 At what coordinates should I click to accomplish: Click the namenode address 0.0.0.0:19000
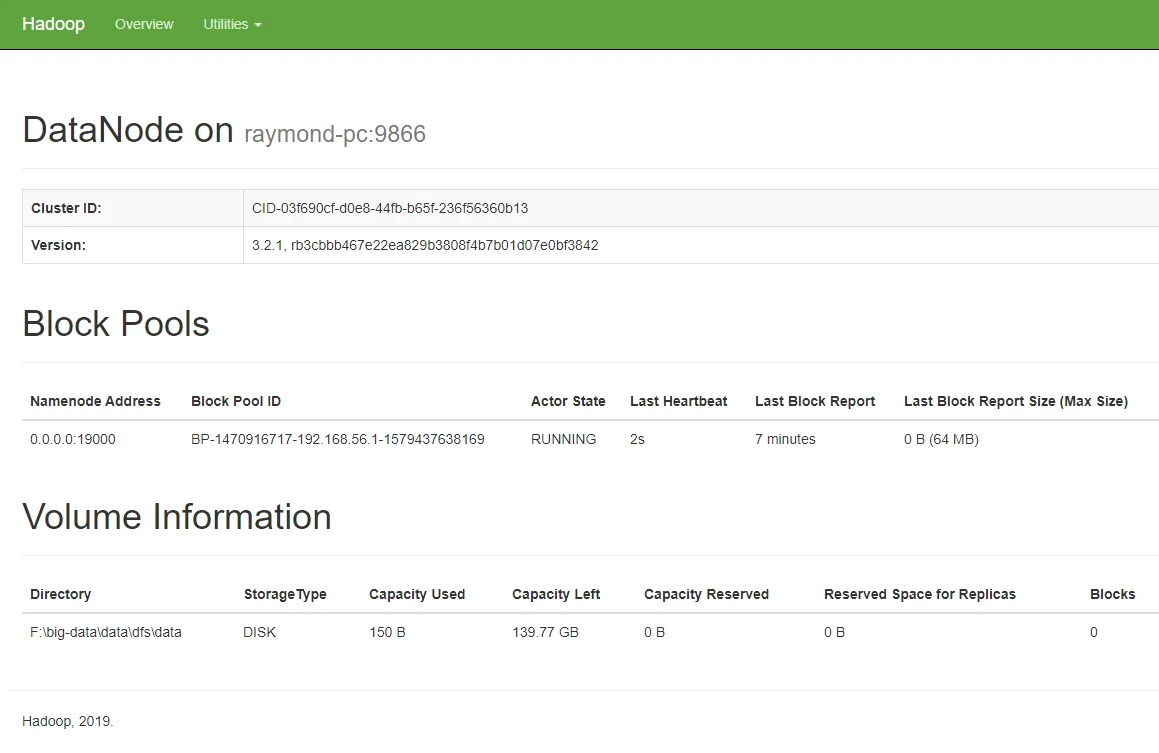click(73, 439)
